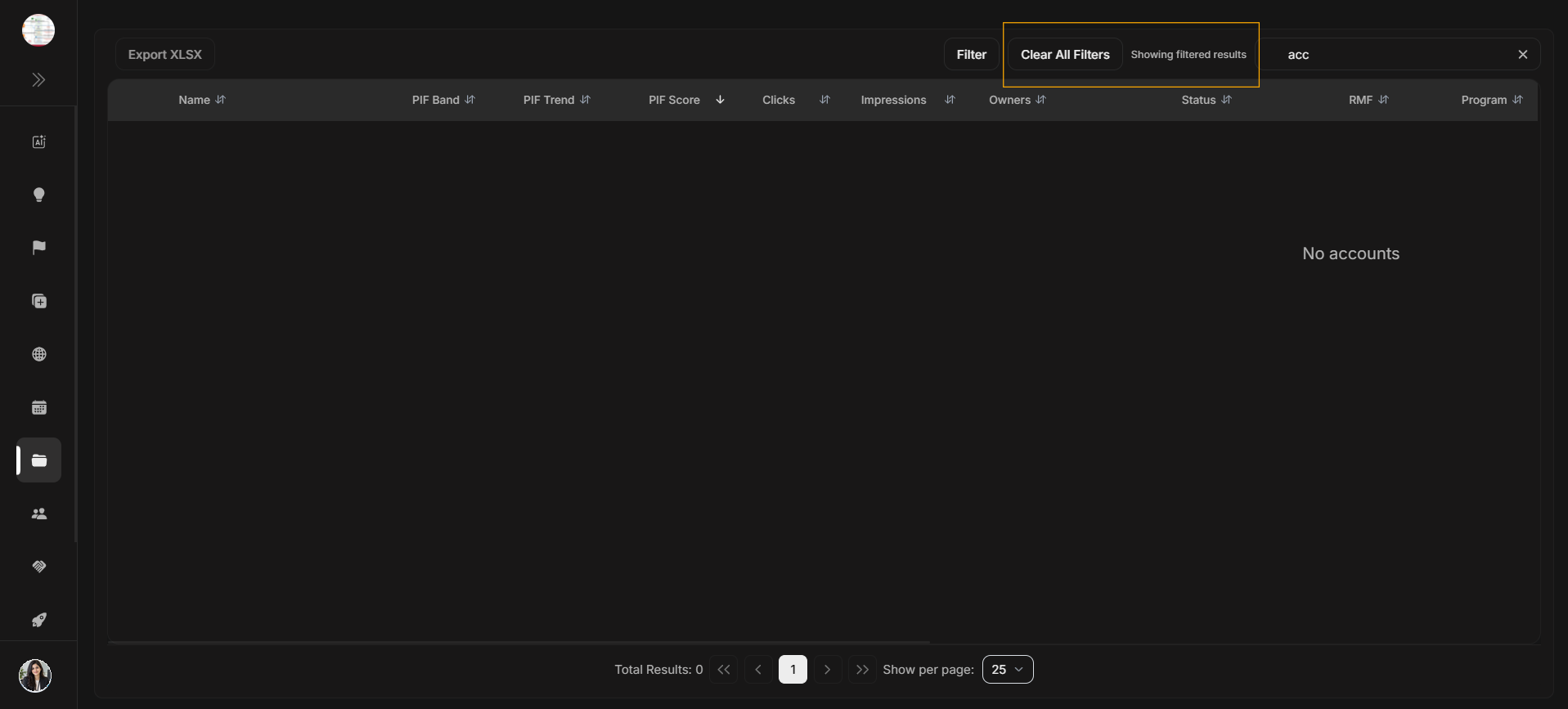Clear the search text with X icon
Image resolution: width=1568 pixels, height=709 pixels.
pos(1522,55)
